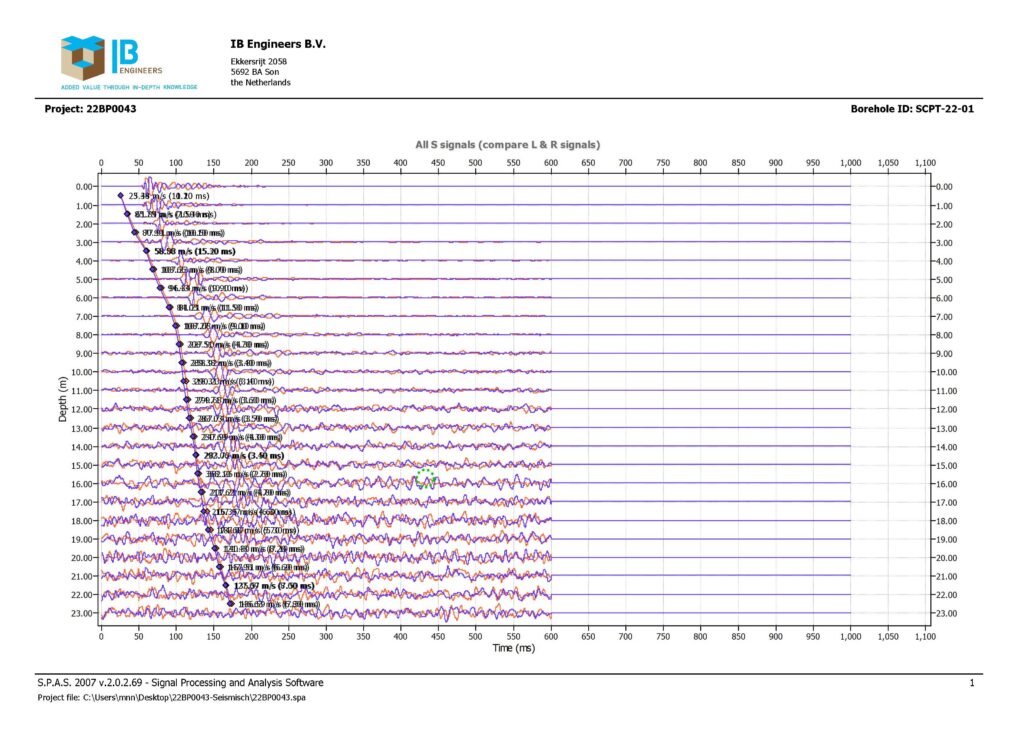Click the IB Engineers cube logo
The height and width of the screenshot is (734, 1024).
(x=82, y=57)
